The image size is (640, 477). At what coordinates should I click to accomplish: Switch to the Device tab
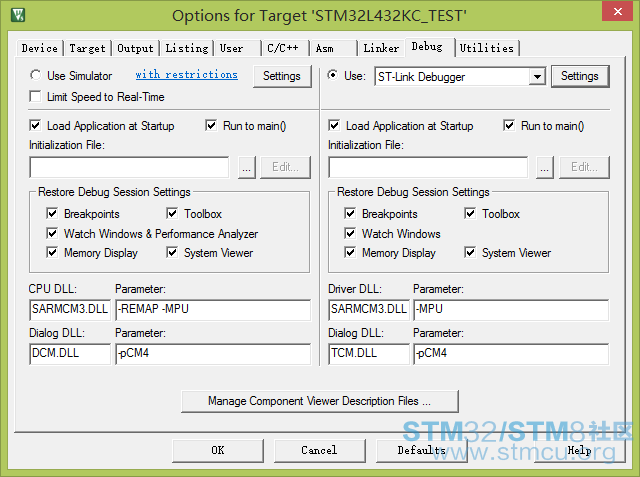tap(40, 48)
